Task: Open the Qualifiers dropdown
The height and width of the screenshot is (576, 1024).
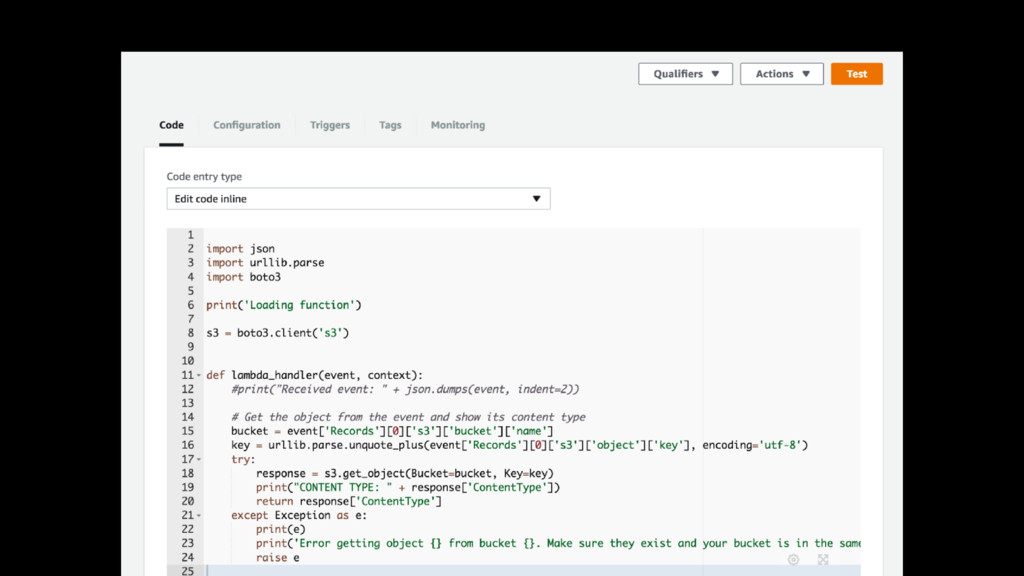Action: click(685, 74)
